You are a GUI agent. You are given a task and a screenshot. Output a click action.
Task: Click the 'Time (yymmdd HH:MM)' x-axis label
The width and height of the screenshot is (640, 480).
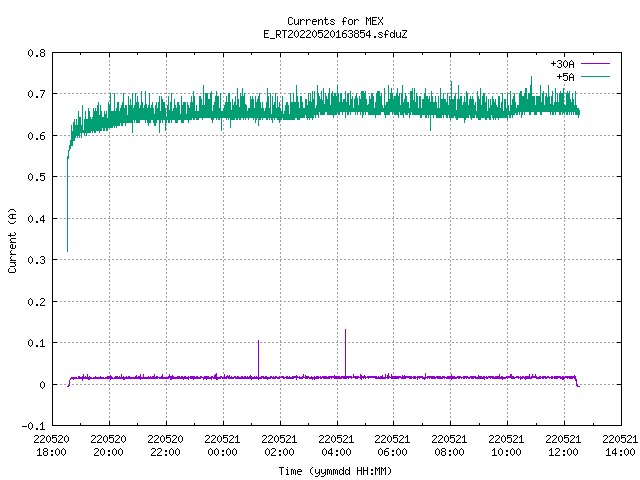[x=335, y=471]
